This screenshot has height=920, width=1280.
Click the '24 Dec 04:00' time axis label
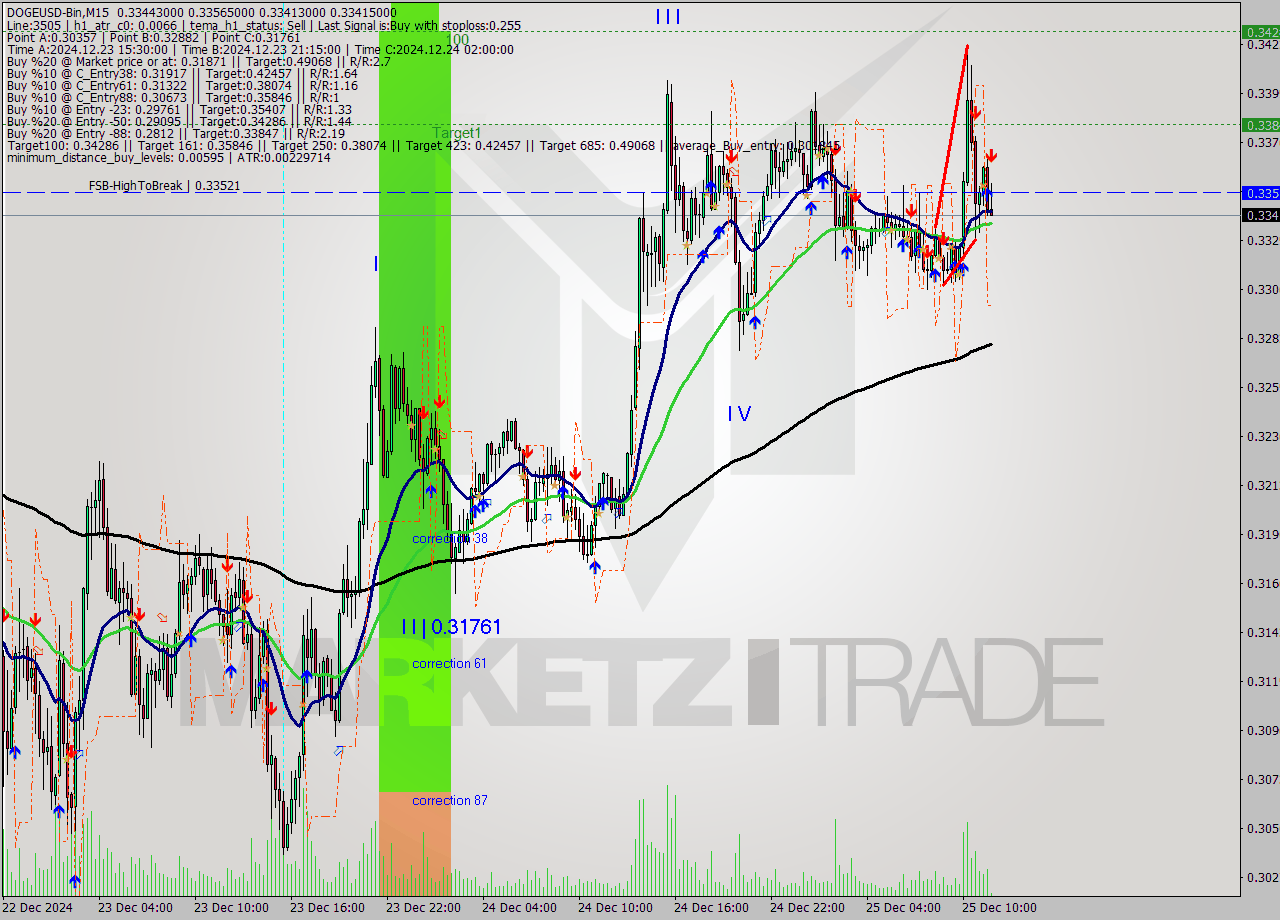pyautogui.click(x=520, y=908)
